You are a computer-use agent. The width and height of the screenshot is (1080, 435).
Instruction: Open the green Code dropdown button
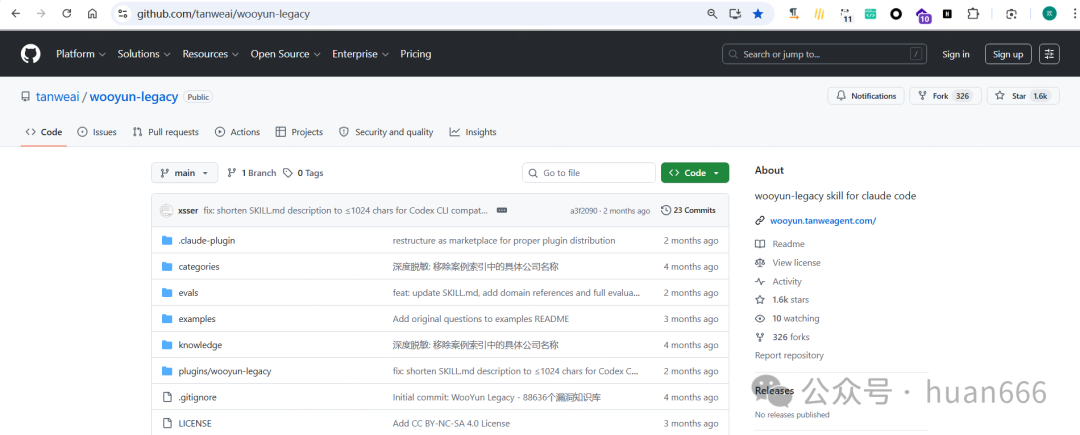click(x=695, y=173)
